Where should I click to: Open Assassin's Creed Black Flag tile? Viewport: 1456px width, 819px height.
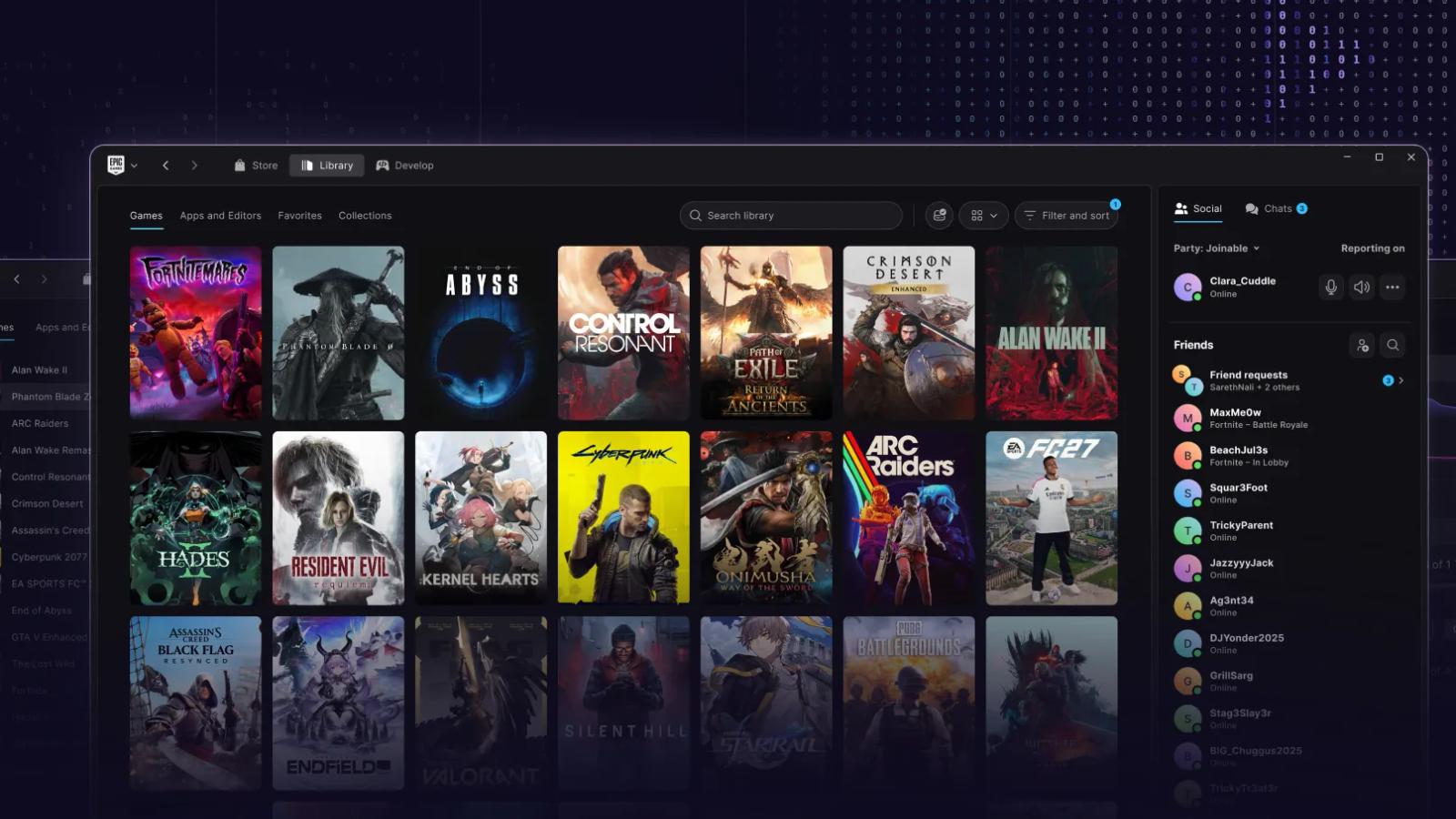[196, 703]
